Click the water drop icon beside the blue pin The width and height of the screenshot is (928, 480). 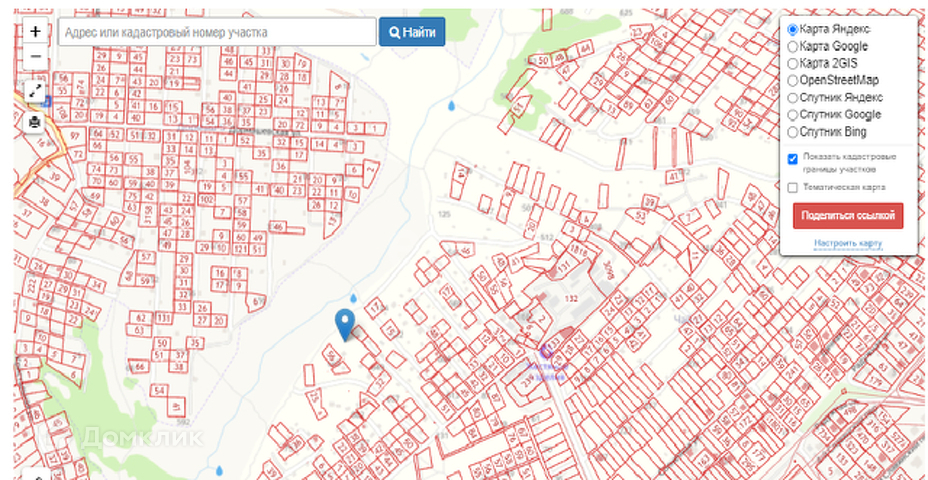[353, 298]
